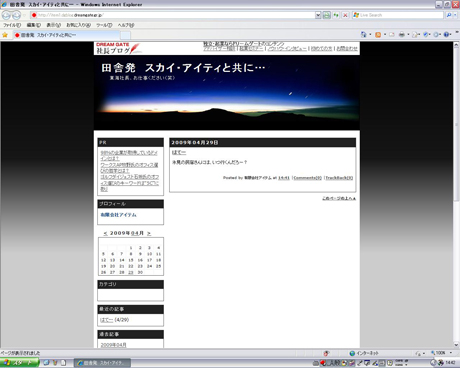Open the はてー link under 最近の記事
This screenshot has width=460, height=368.
point(107,320)
